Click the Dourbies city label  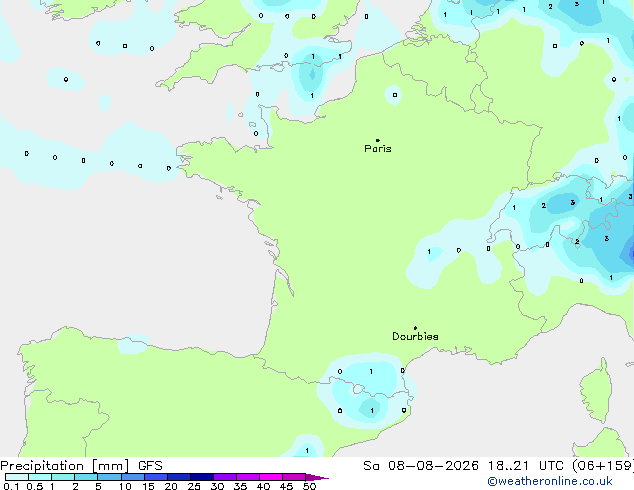[415, 336]
